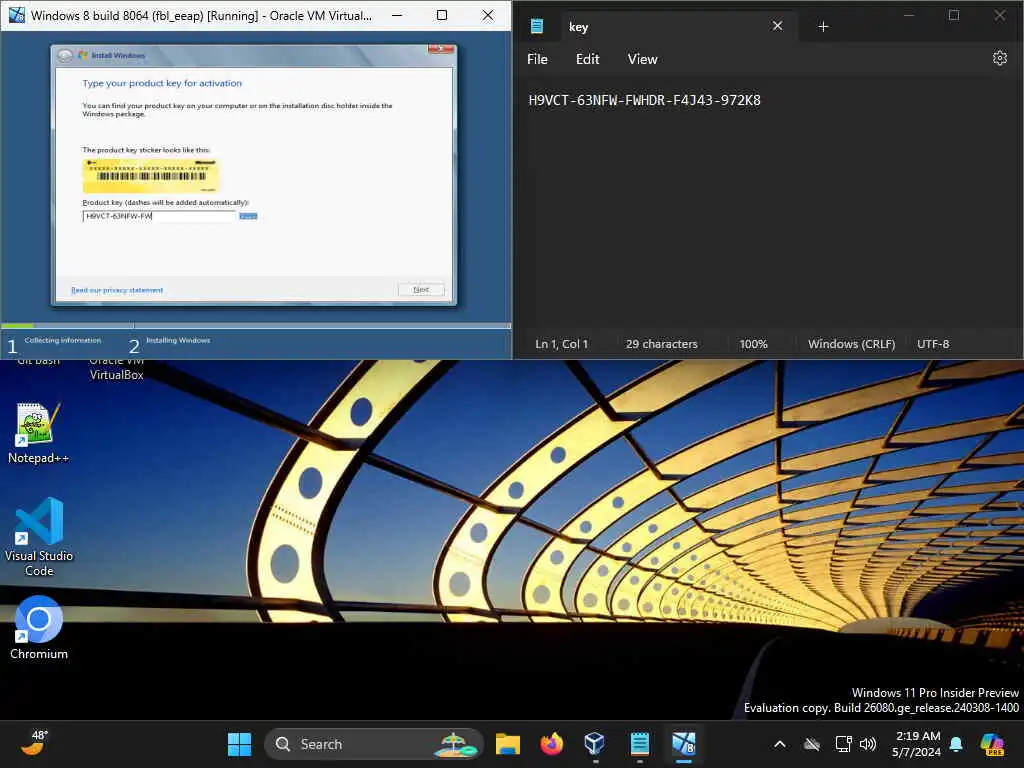Open VirtualBox Manager cube icon on the taskbar

pos(594,744)
